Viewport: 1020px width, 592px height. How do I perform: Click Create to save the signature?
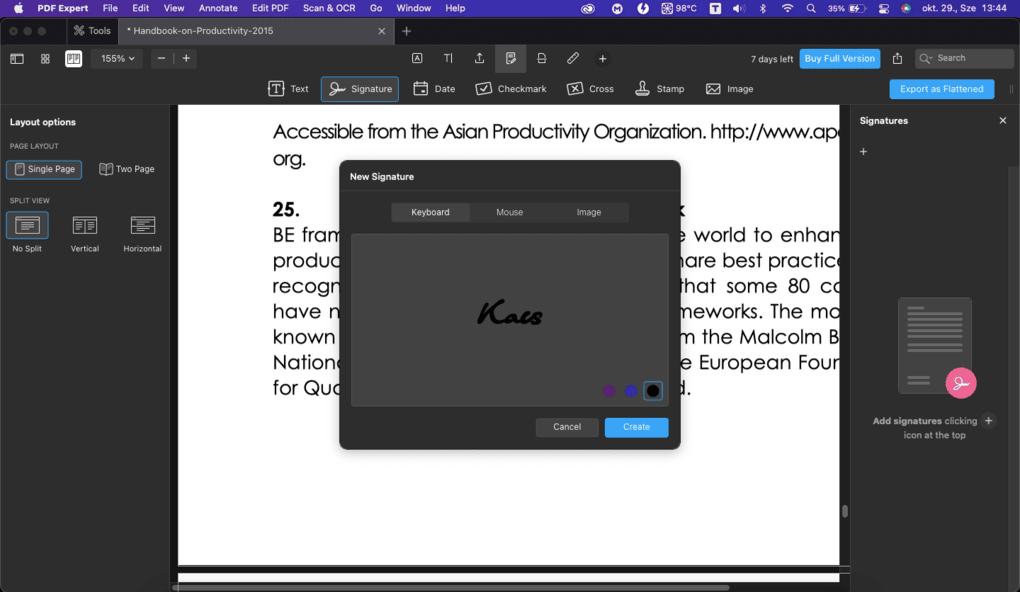pyautogui.click(x=636, y=426)
